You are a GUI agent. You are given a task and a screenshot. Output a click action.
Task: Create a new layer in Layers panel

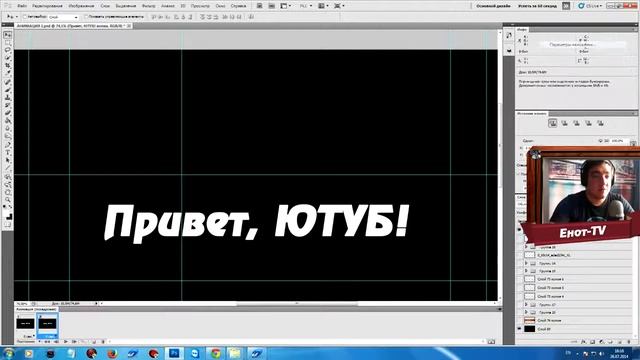620,342
